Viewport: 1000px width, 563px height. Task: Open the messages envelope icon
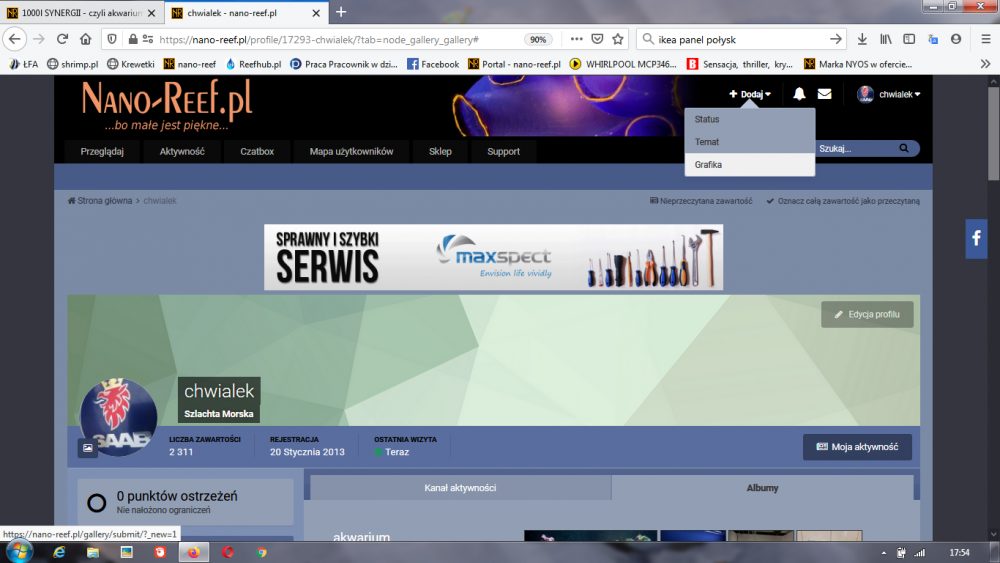pos(824,94)
